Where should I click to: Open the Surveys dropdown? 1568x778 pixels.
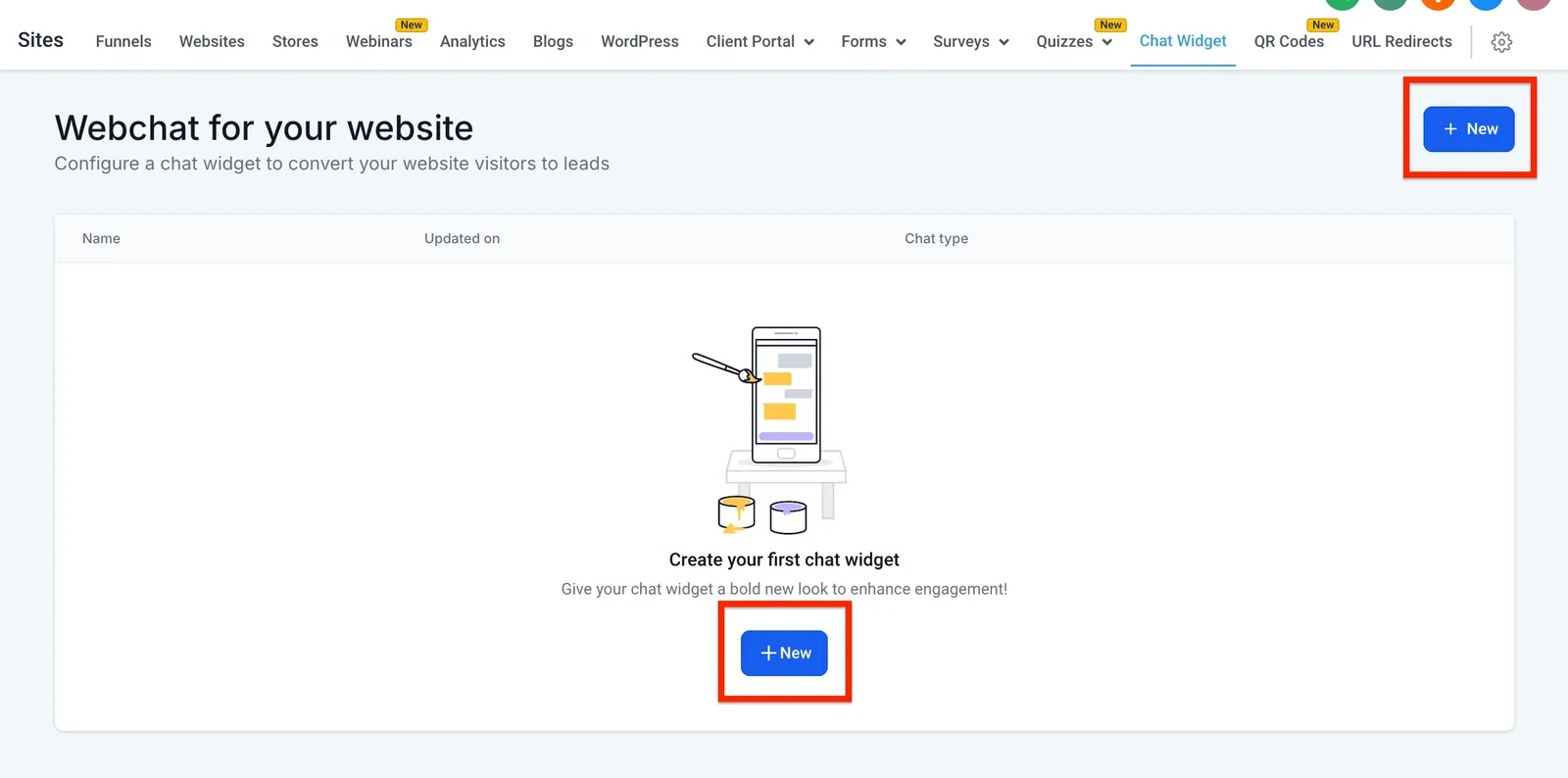[x=970, y=41]
